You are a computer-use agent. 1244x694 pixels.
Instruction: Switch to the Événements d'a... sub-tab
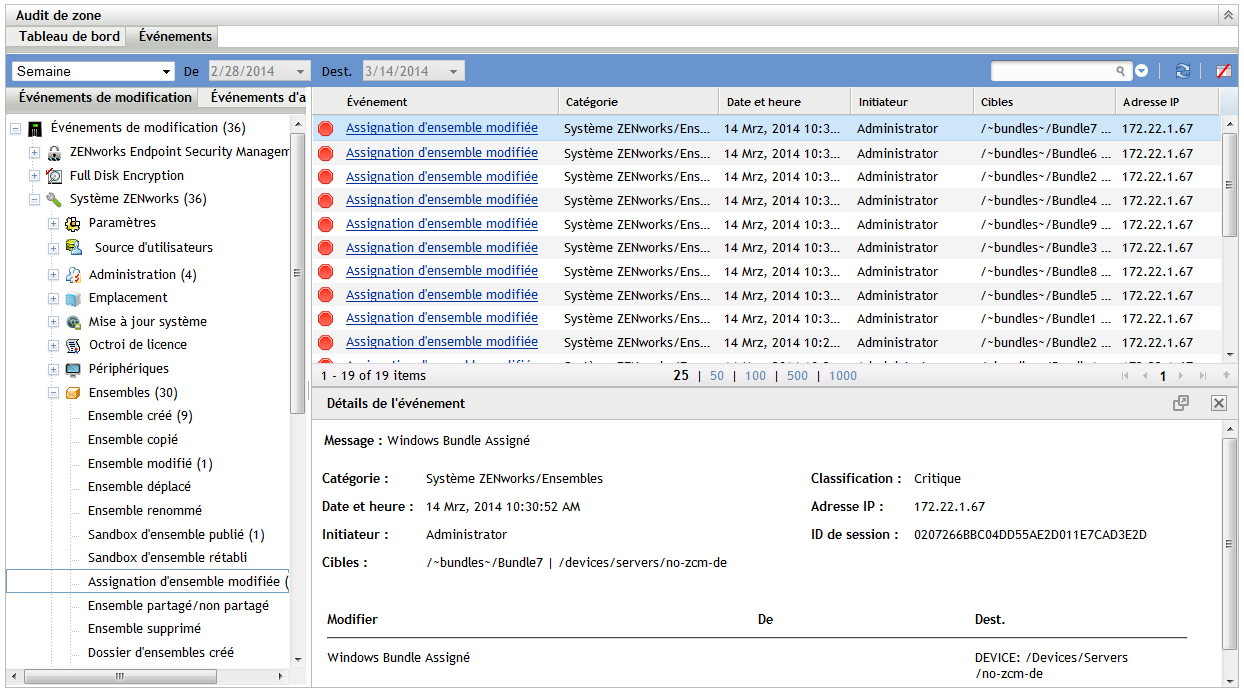click(257, 98)
